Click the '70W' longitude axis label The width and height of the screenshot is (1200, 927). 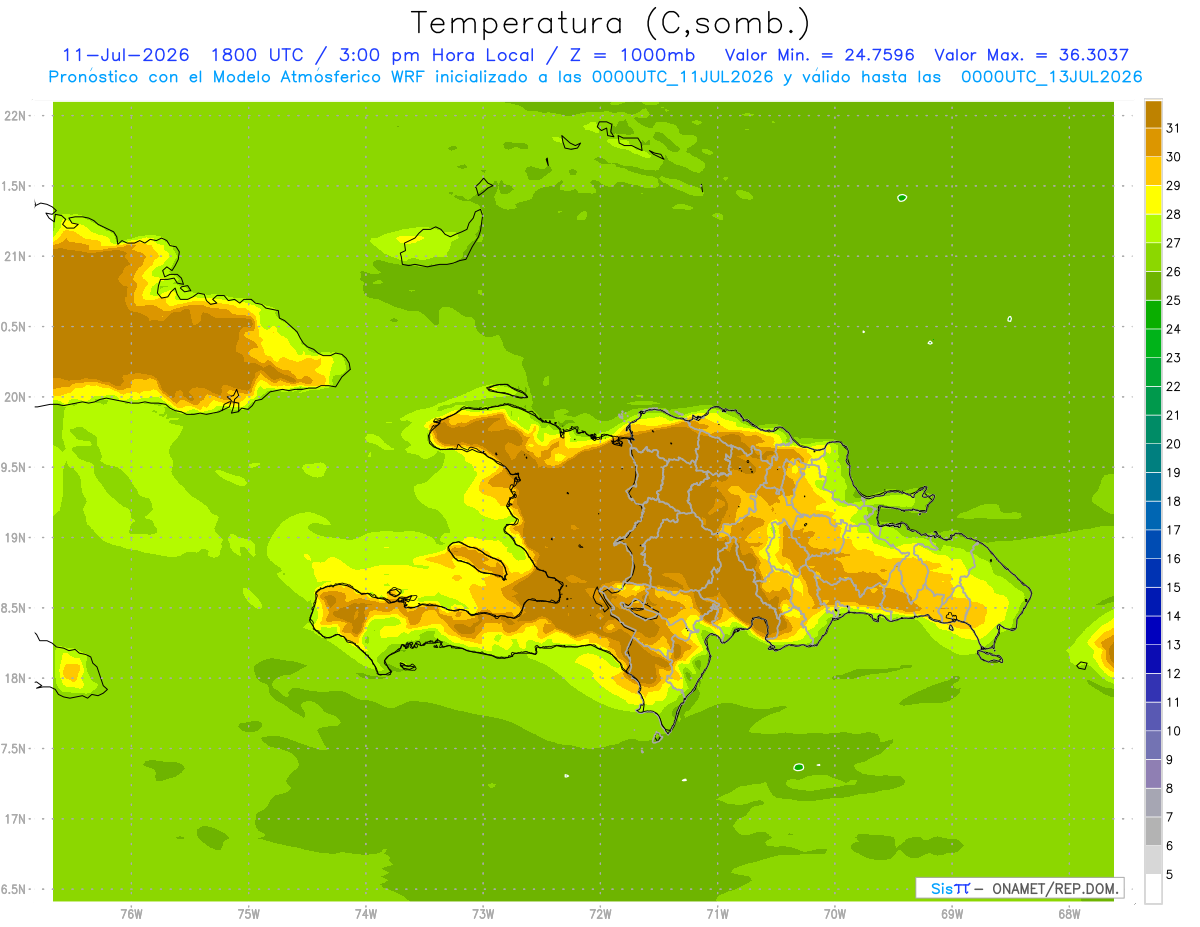point(835,914)
